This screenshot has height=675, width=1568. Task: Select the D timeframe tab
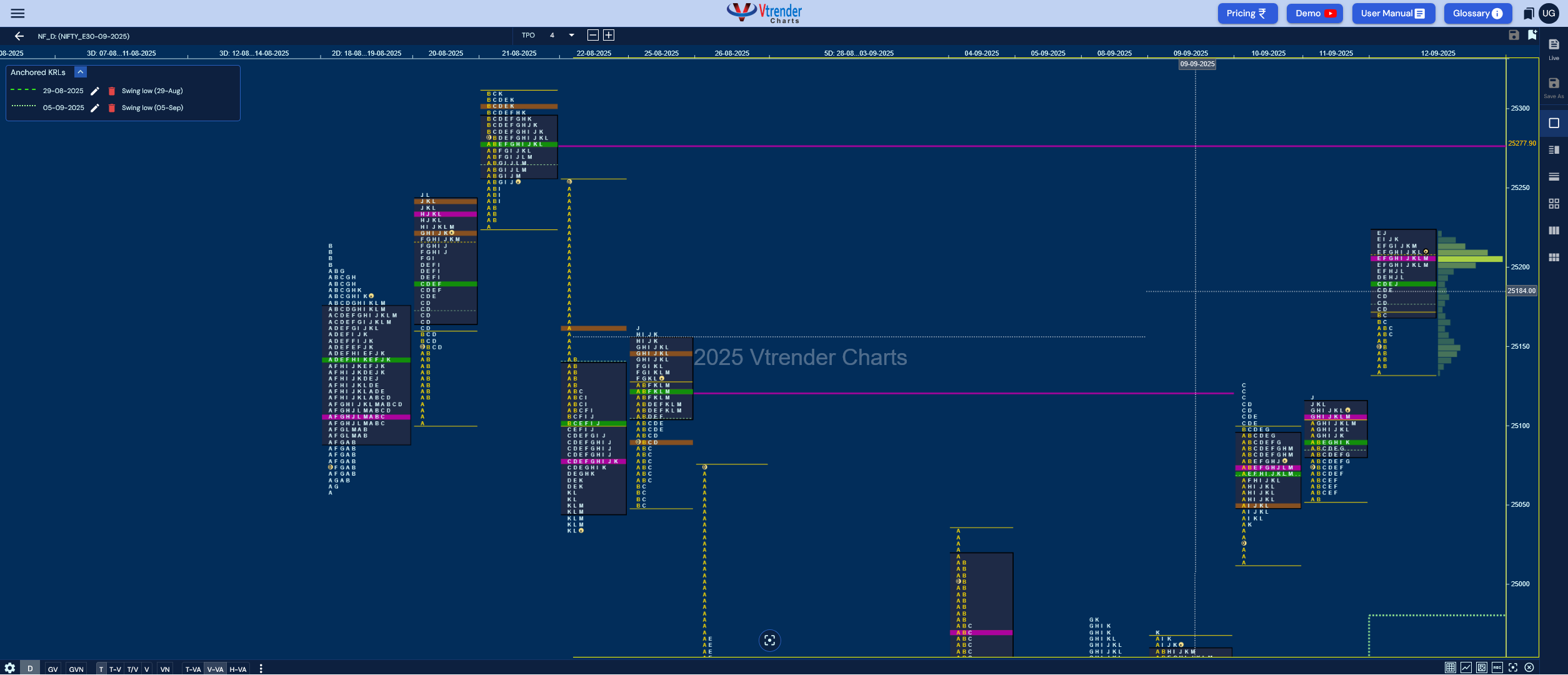click(30, 668)
